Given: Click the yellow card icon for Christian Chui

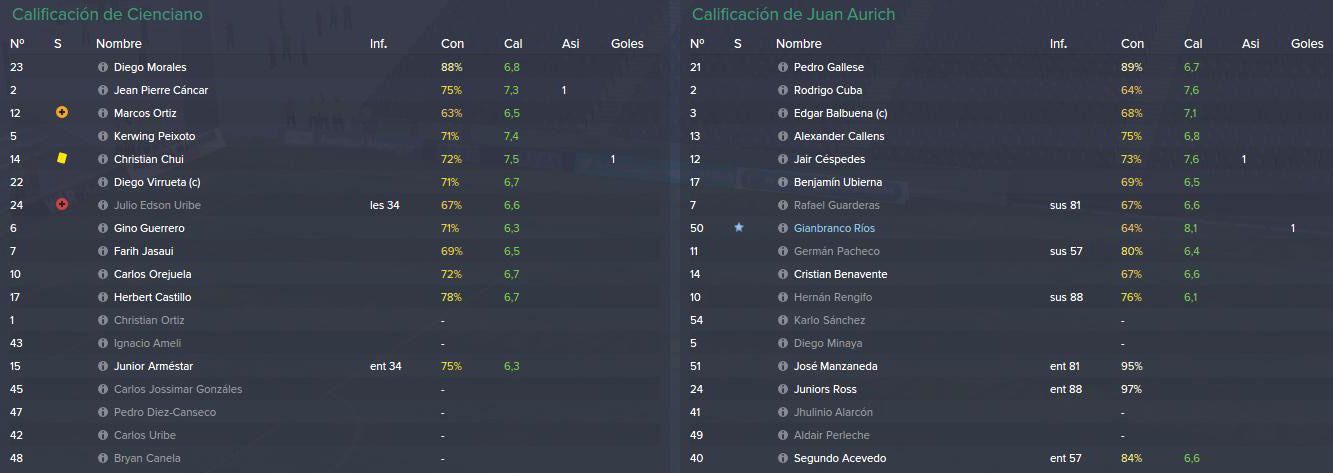Looking at the screenshot, I should click(x=62, y=158).
